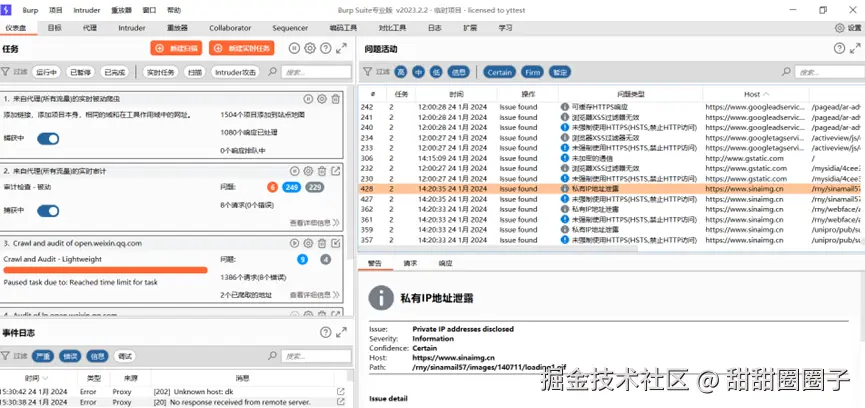Pause task 1 live passive crawl

[308, 99]
